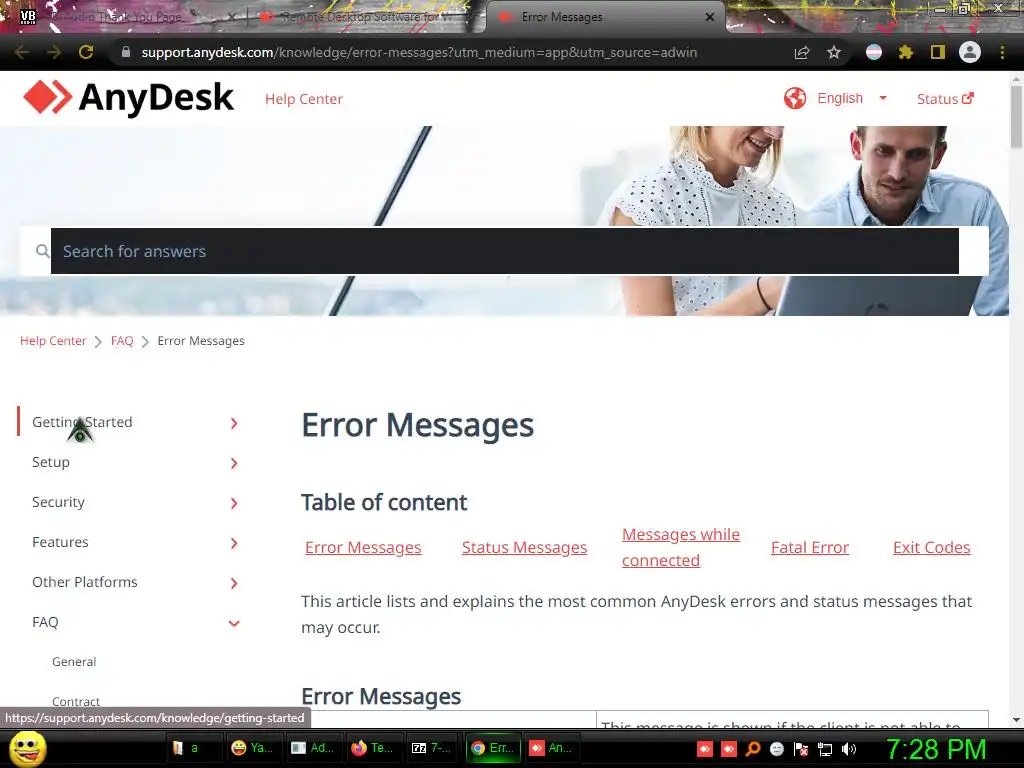The width and height of the screenshot is (1024, 768).
Task: Jump to Error Messages in table of content
Action: 363,547
